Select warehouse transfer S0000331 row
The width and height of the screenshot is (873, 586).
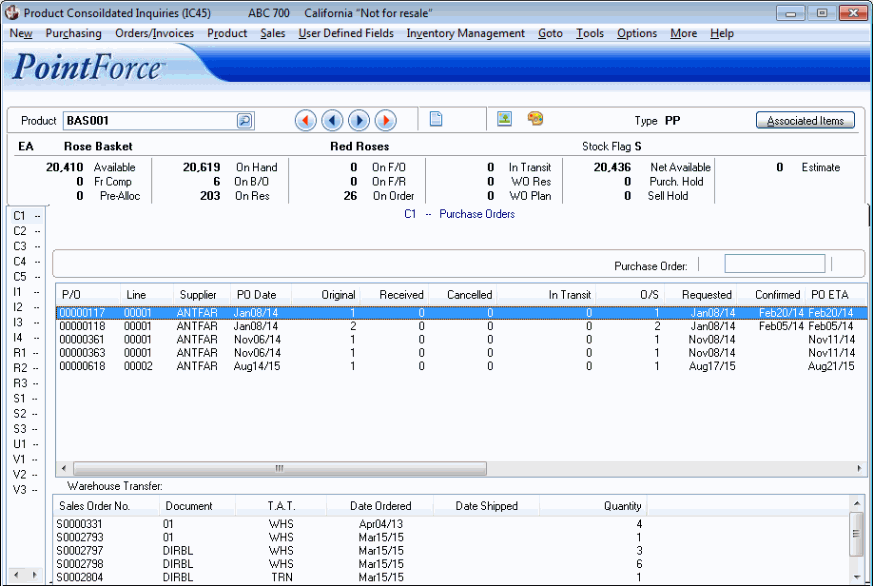point(451,524)
